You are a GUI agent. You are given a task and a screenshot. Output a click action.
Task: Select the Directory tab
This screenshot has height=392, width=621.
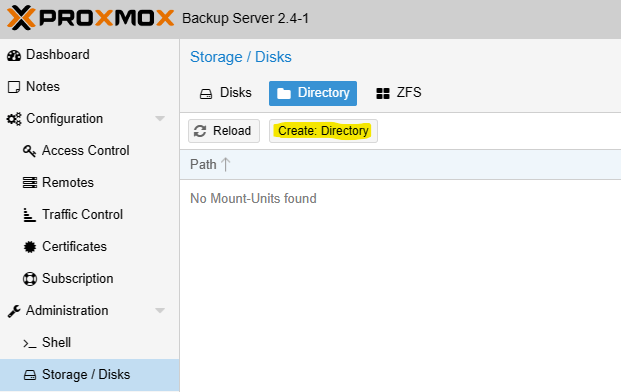coord(313,93)
